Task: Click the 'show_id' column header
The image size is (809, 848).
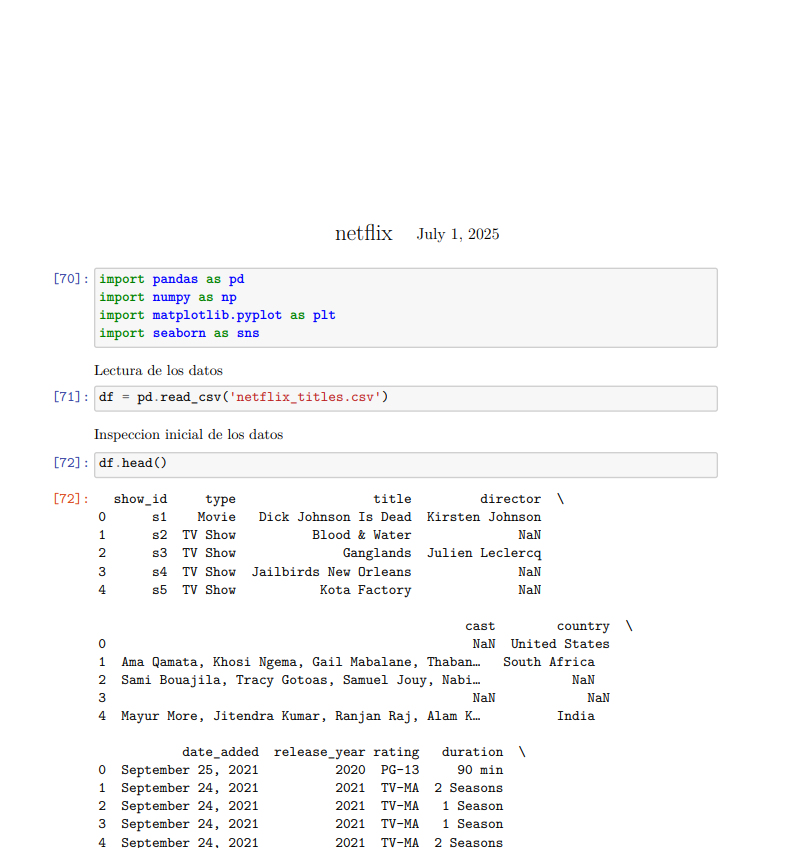Action: click(x=140, y=499)
